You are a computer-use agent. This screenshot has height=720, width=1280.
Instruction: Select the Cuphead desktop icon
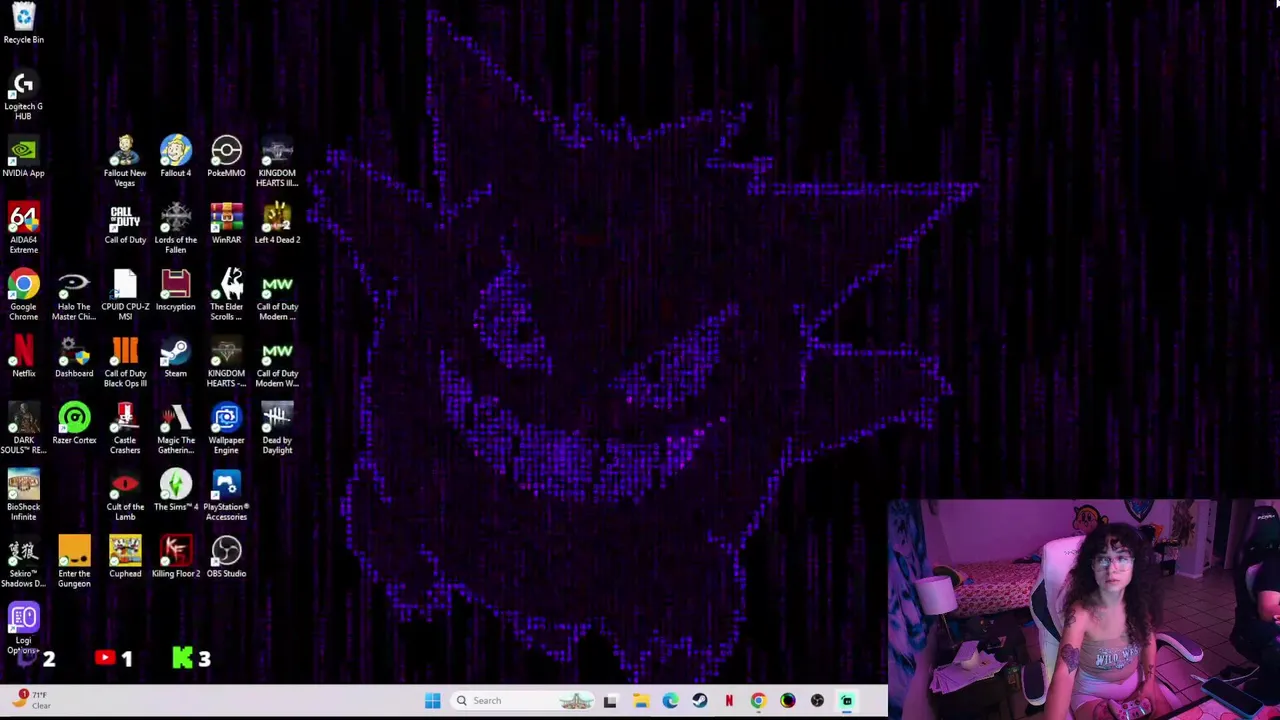(125, 558)
